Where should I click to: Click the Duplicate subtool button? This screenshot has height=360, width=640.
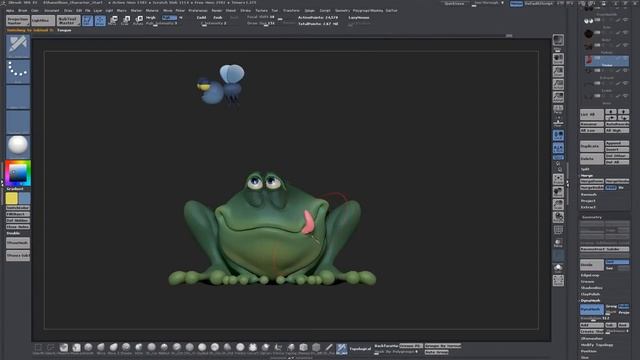point(591,146)
